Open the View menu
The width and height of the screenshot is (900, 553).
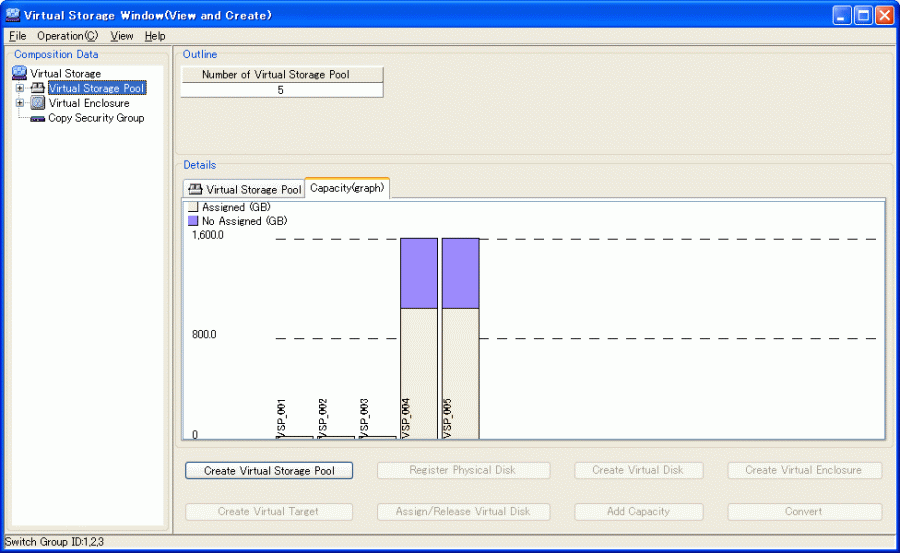tap(121, 36)
